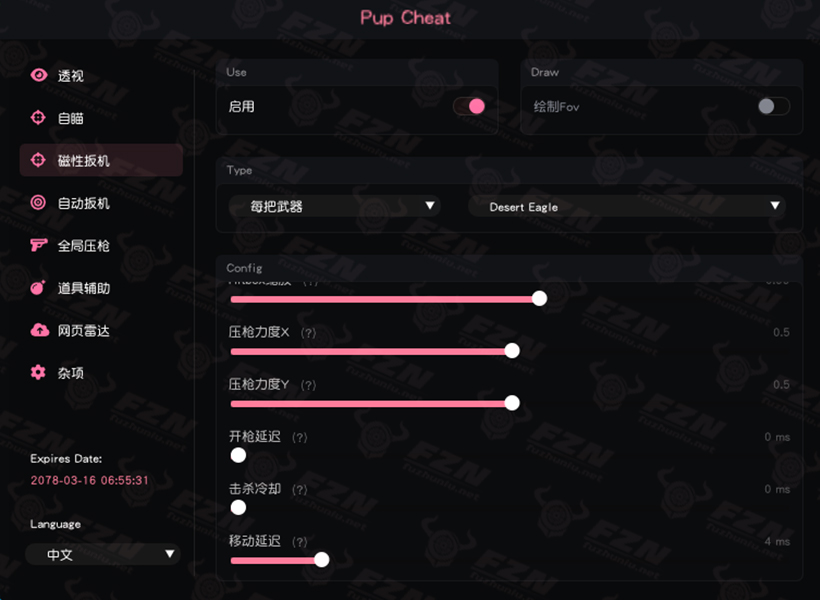Open the cloud icon for 网页雷达

pyautogui.click(x=39, y=330)
